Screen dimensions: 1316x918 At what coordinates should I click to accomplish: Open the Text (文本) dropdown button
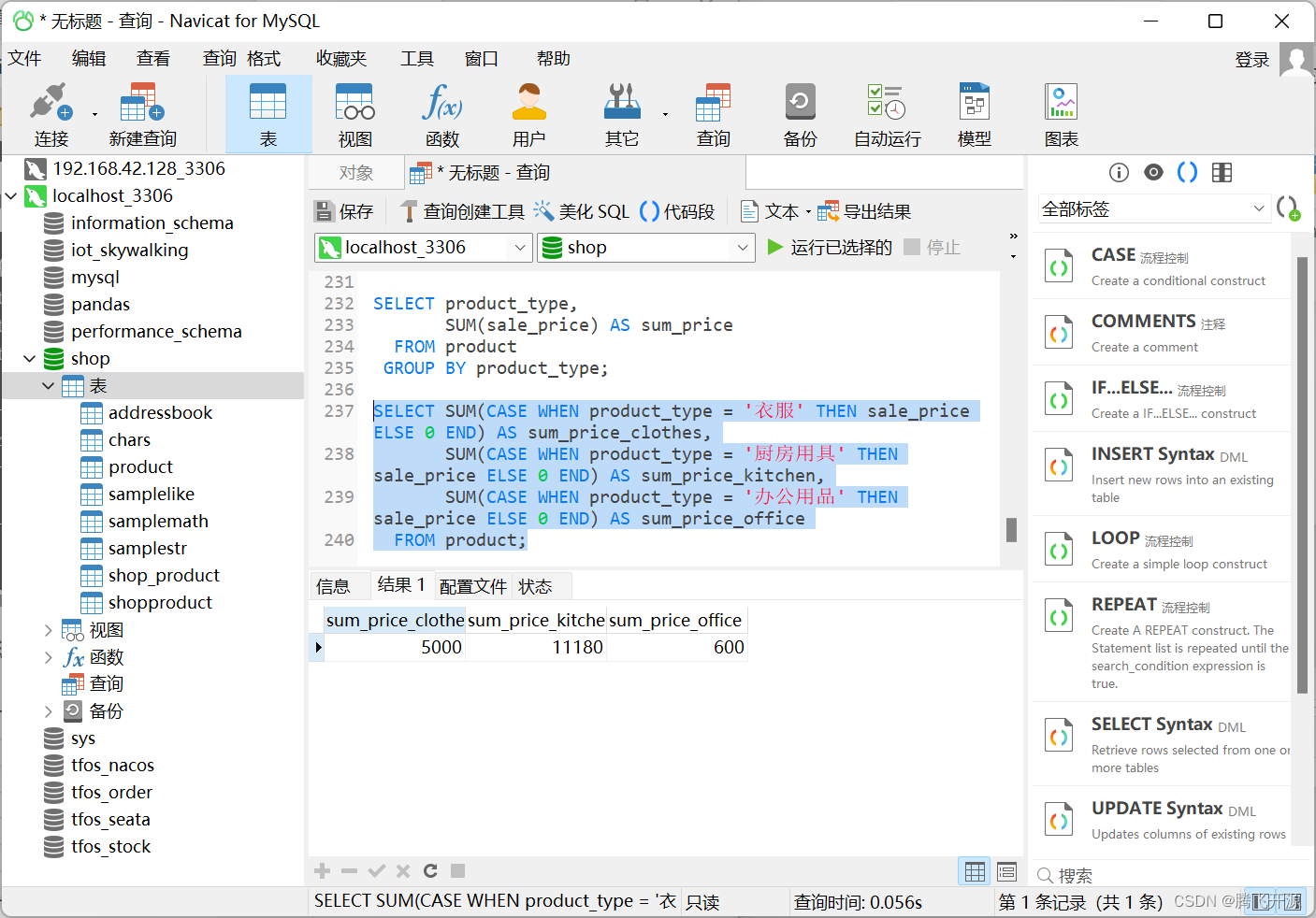pos(775,211)
